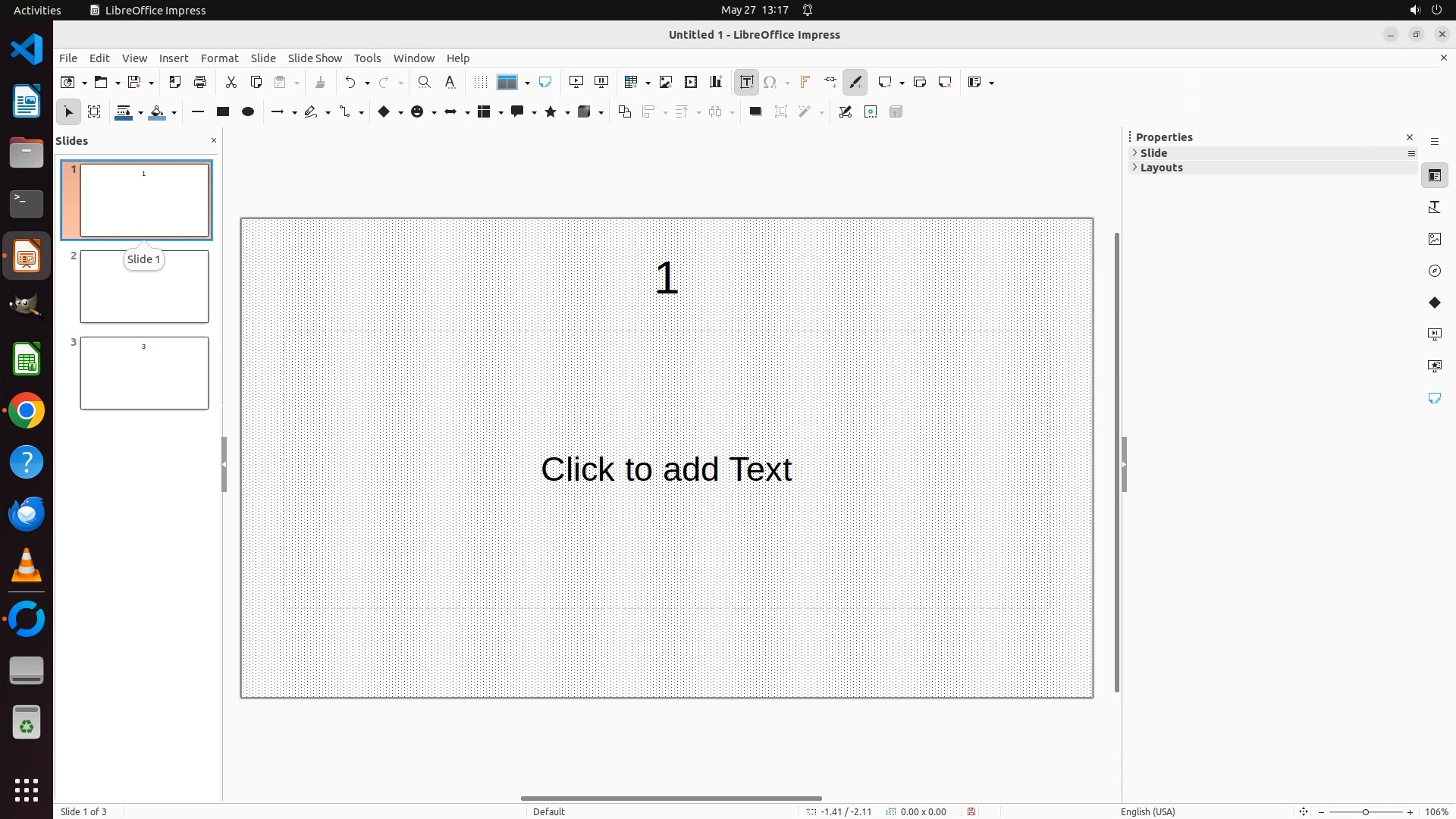The height and width of the screenshot is (819, 1456).
Task: Select the Rectangle shape tool
Action: (223, 112)
